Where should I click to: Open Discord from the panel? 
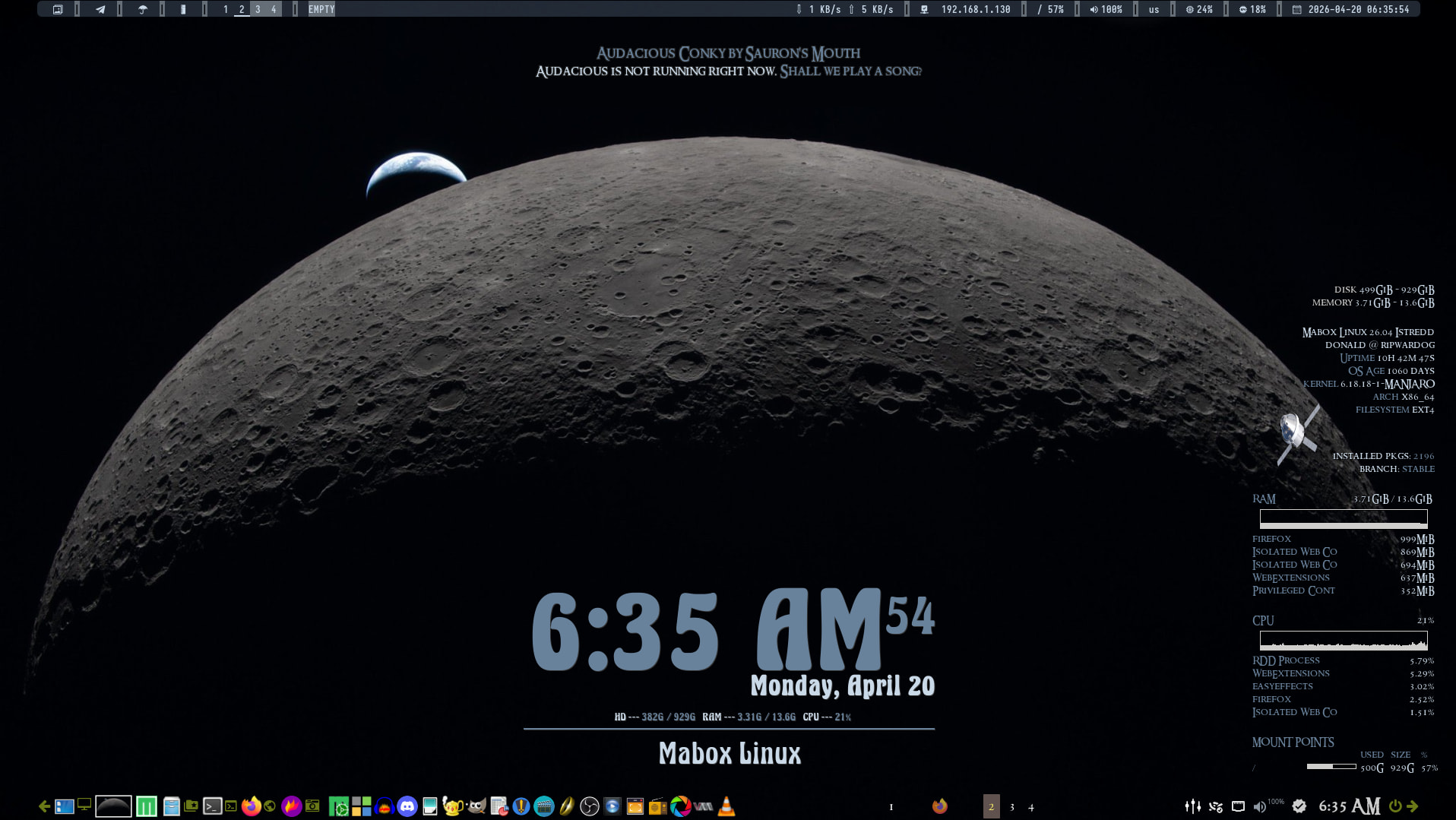tap(407, 806)
